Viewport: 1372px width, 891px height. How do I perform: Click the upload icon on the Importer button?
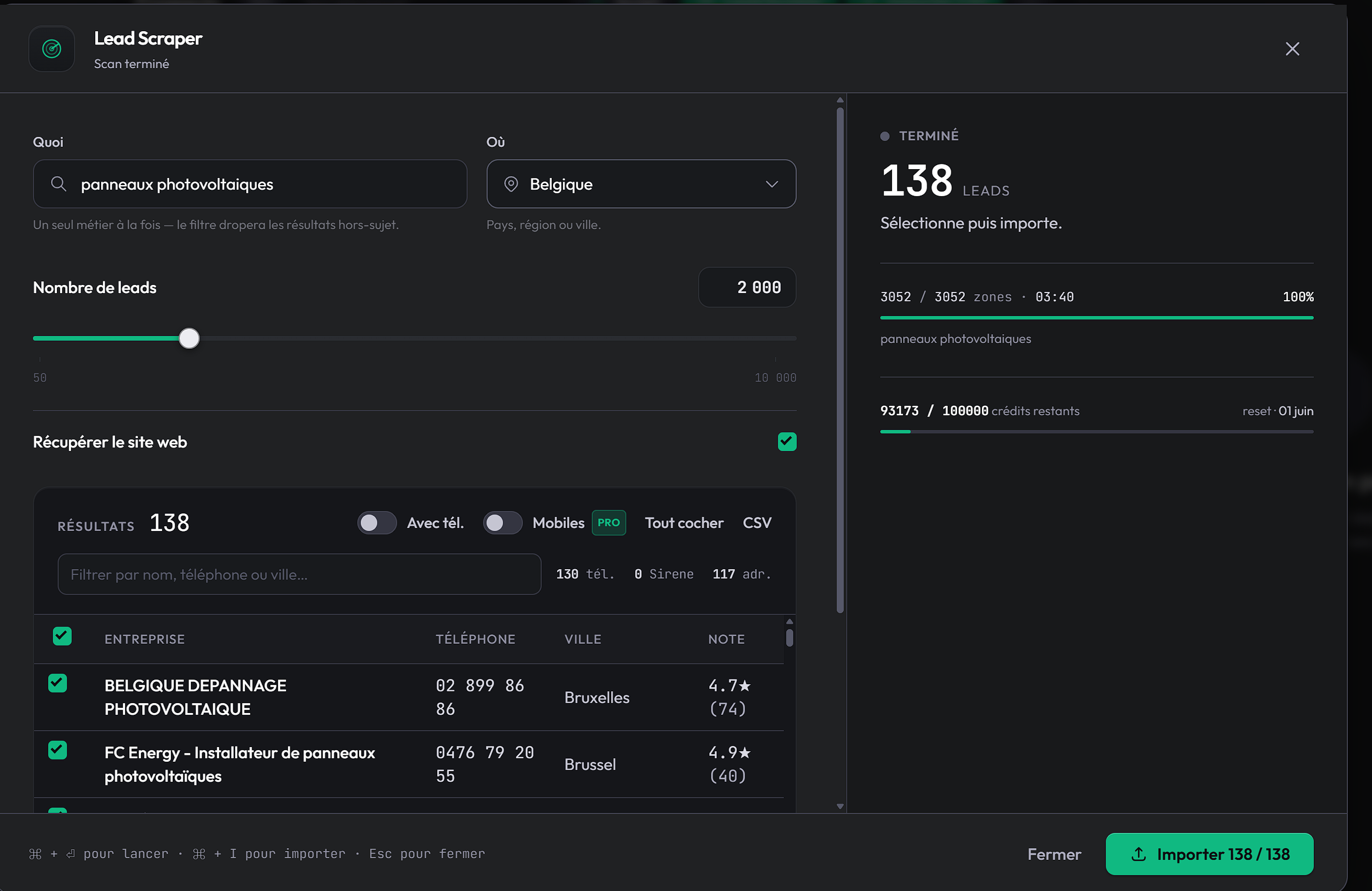(x=1139, y=854)
